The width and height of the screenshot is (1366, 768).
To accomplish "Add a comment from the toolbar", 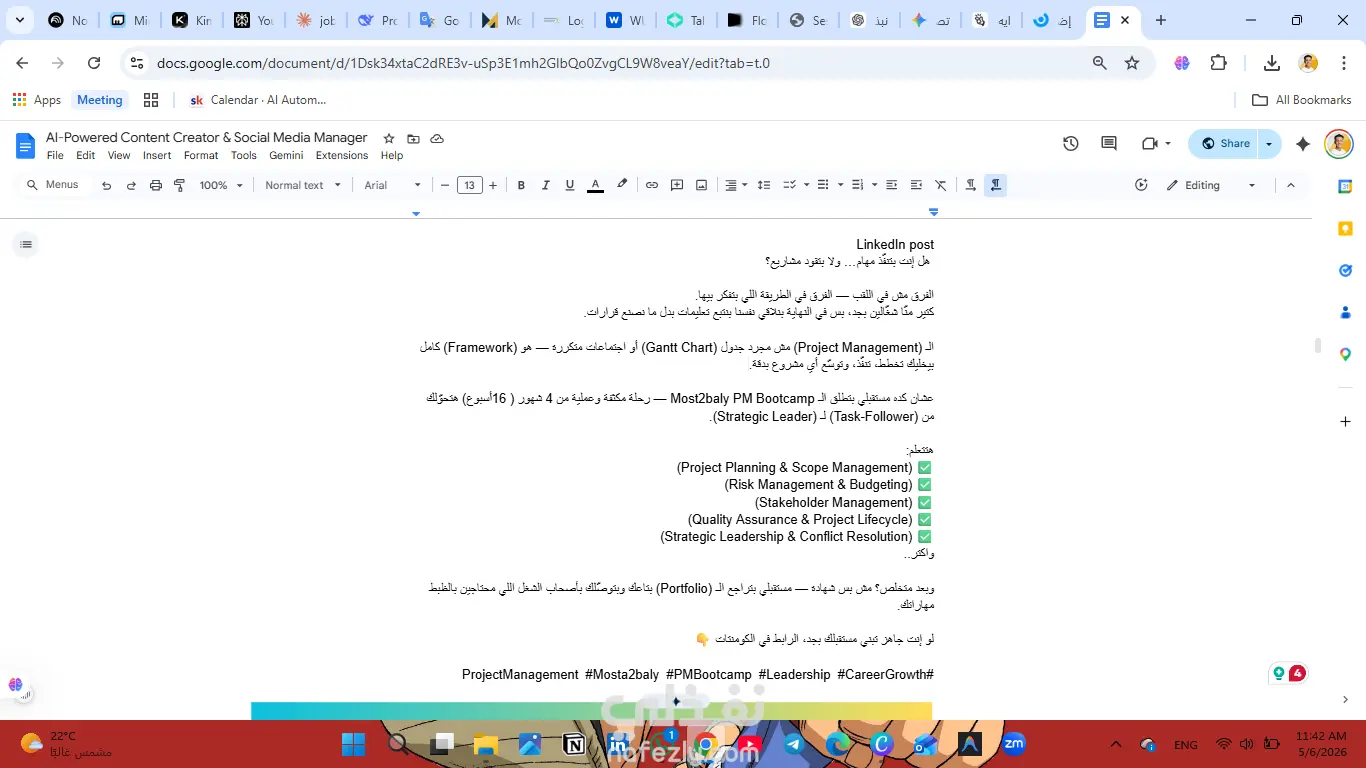I will click(677, 185).
